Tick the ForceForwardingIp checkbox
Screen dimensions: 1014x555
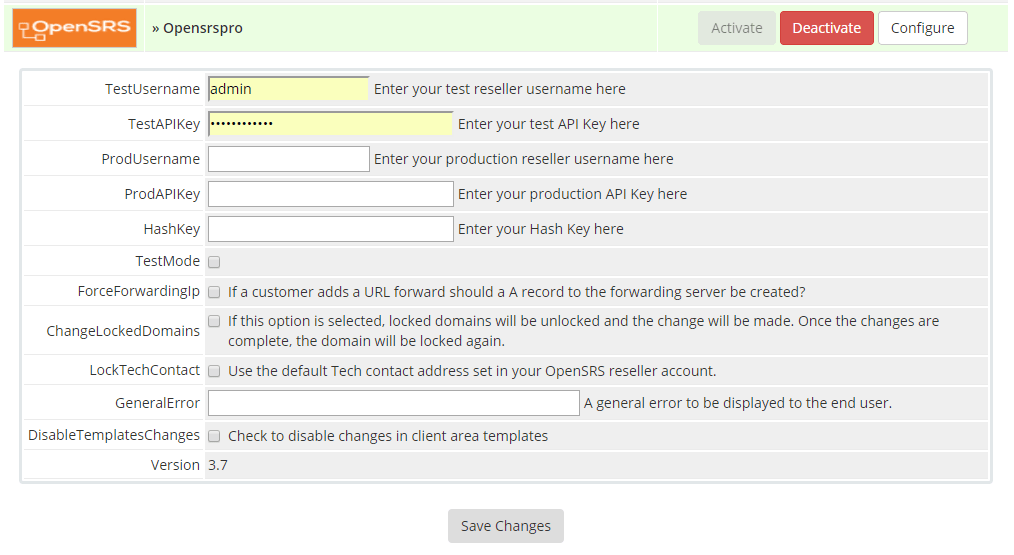coord(214,292)
